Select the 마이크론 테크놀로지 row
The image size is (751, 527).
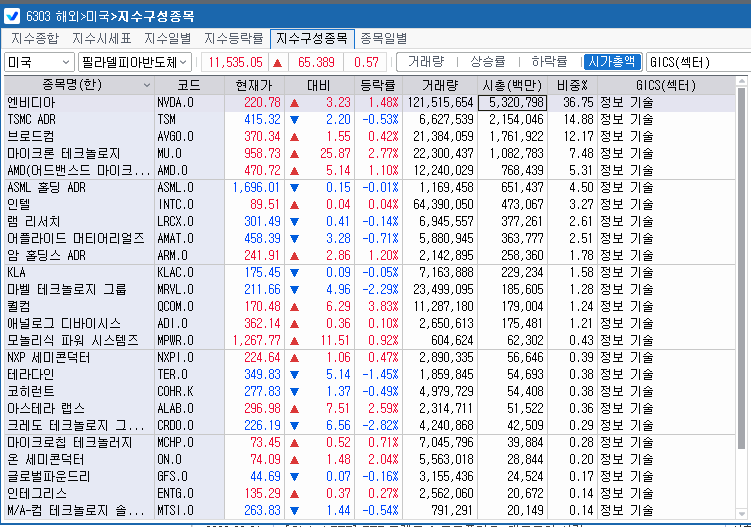(370, 153)
